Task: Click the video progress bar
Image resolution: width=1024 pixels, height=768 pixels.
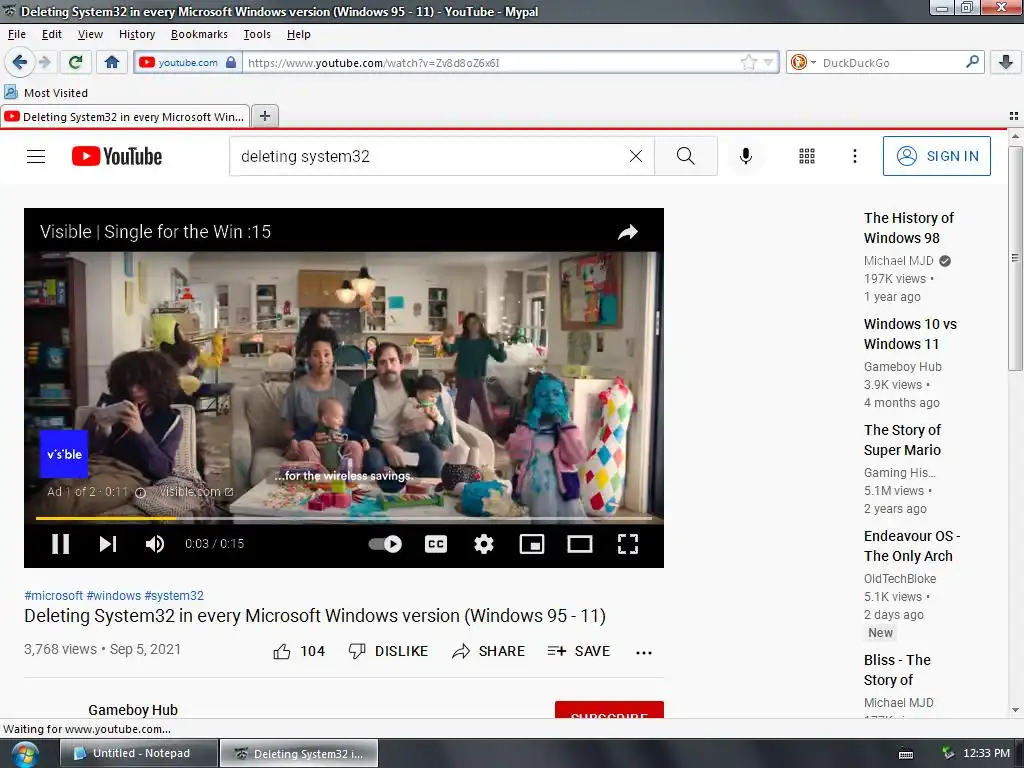Action: coord(344,518)
